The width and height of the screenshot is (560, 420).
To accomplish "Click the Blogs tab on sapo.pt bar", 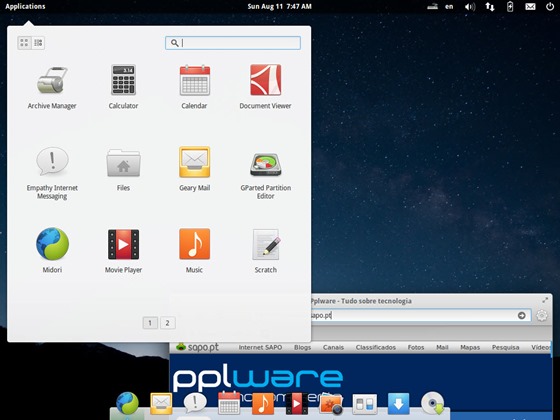I will 302,347.
